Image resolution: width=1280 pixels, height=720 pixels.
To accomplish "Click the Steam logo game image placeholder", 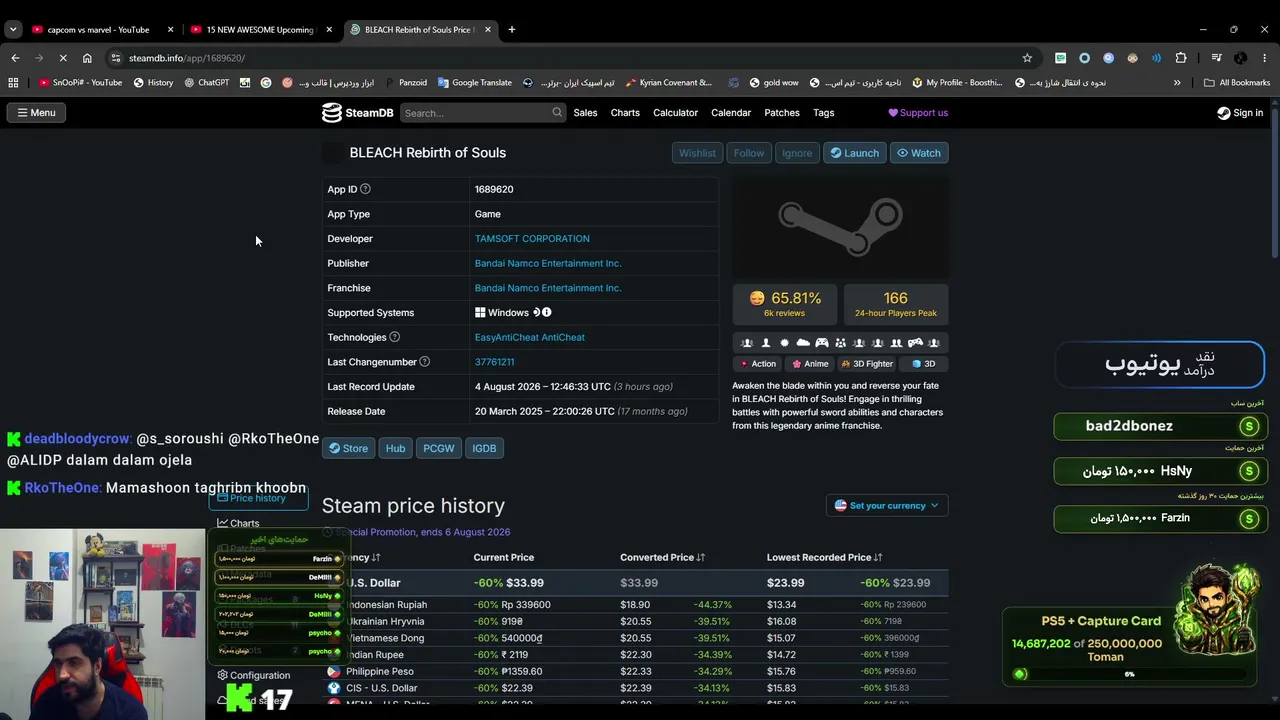I will coord(840,227).
